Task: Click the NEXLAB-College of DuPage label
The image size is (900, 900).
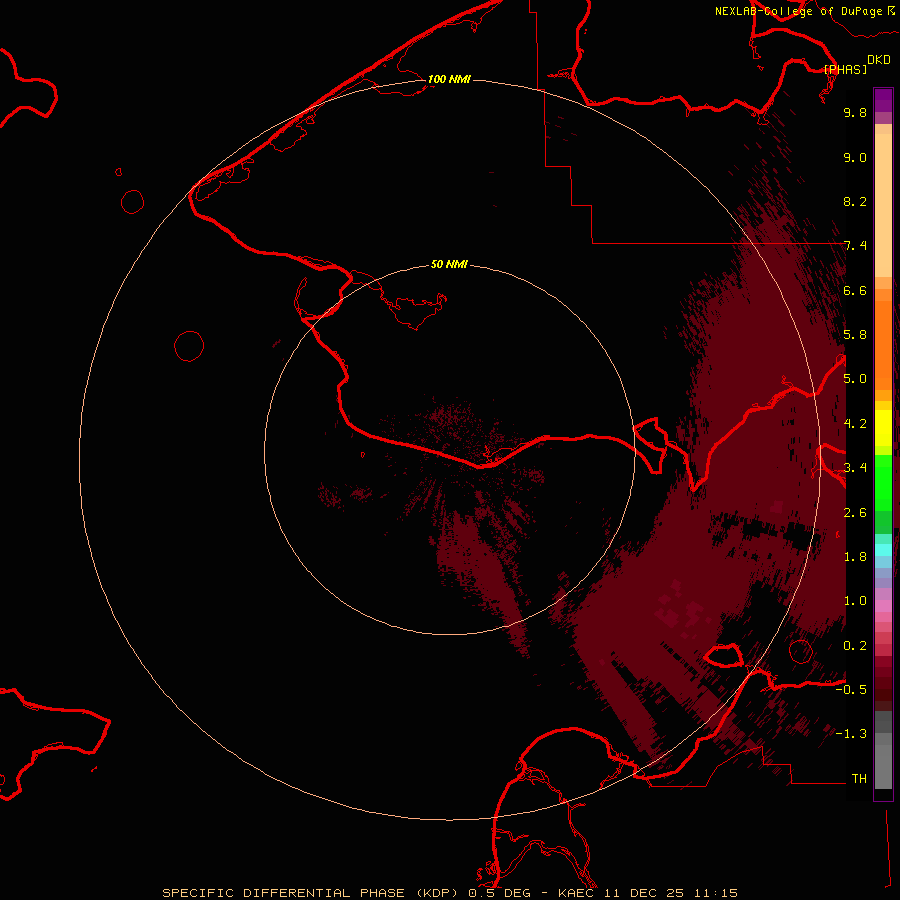Action: [798, 11]
